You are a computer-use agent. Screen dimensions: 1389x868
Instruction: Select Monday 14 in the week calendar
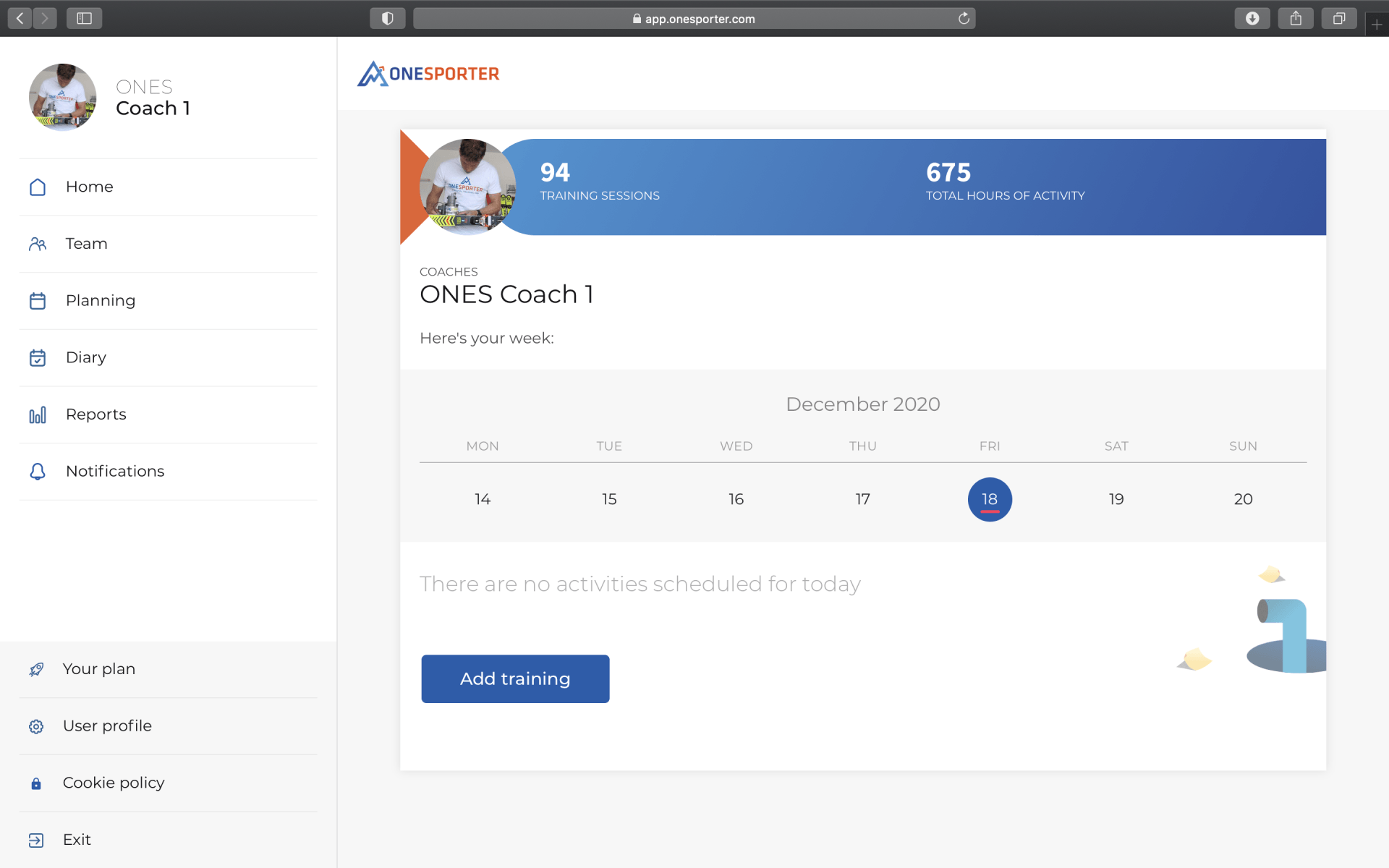483,499
